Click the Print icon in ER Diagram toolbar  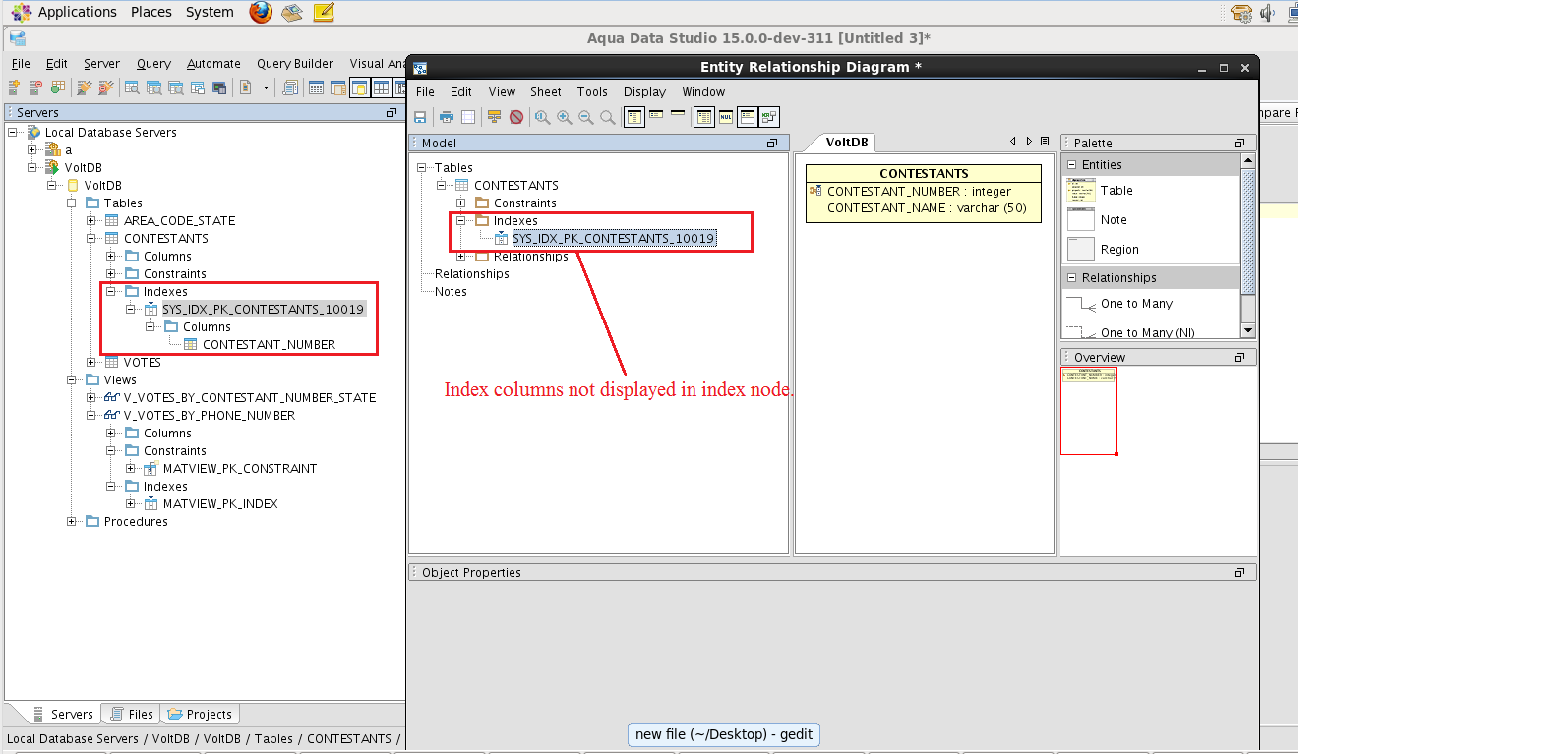tap(447, 117)
